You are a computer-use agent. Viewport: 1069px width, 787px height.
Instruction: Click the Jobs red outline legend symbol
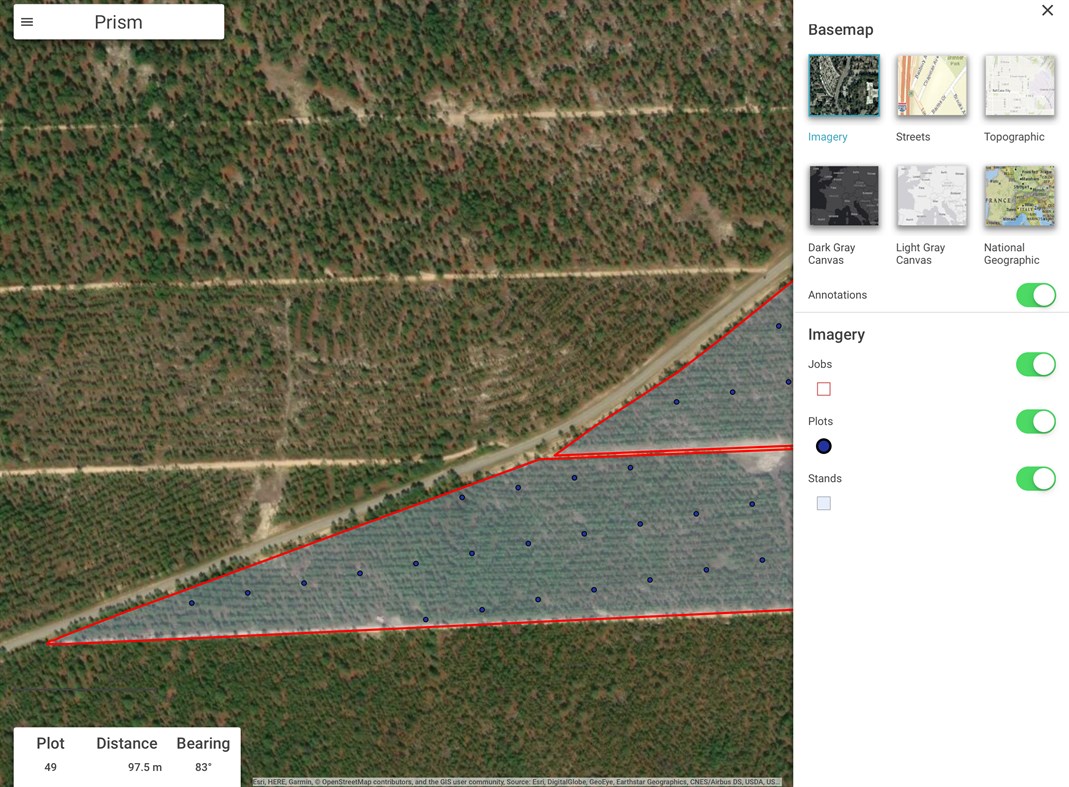tap(823, 389)
